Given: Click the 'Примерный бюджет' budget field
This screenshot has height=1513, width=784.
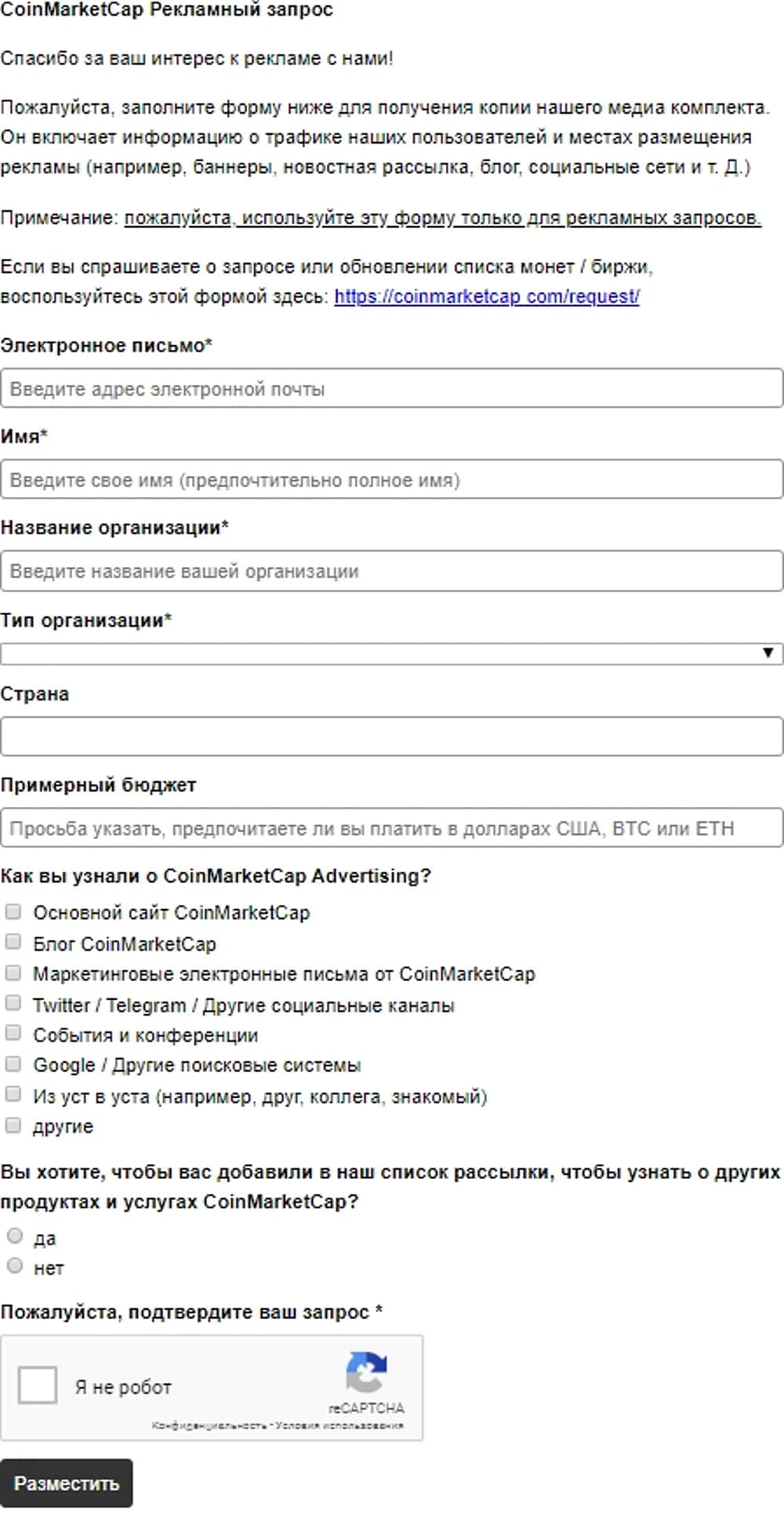Looking at the screenshot, I should click(392, 828).
